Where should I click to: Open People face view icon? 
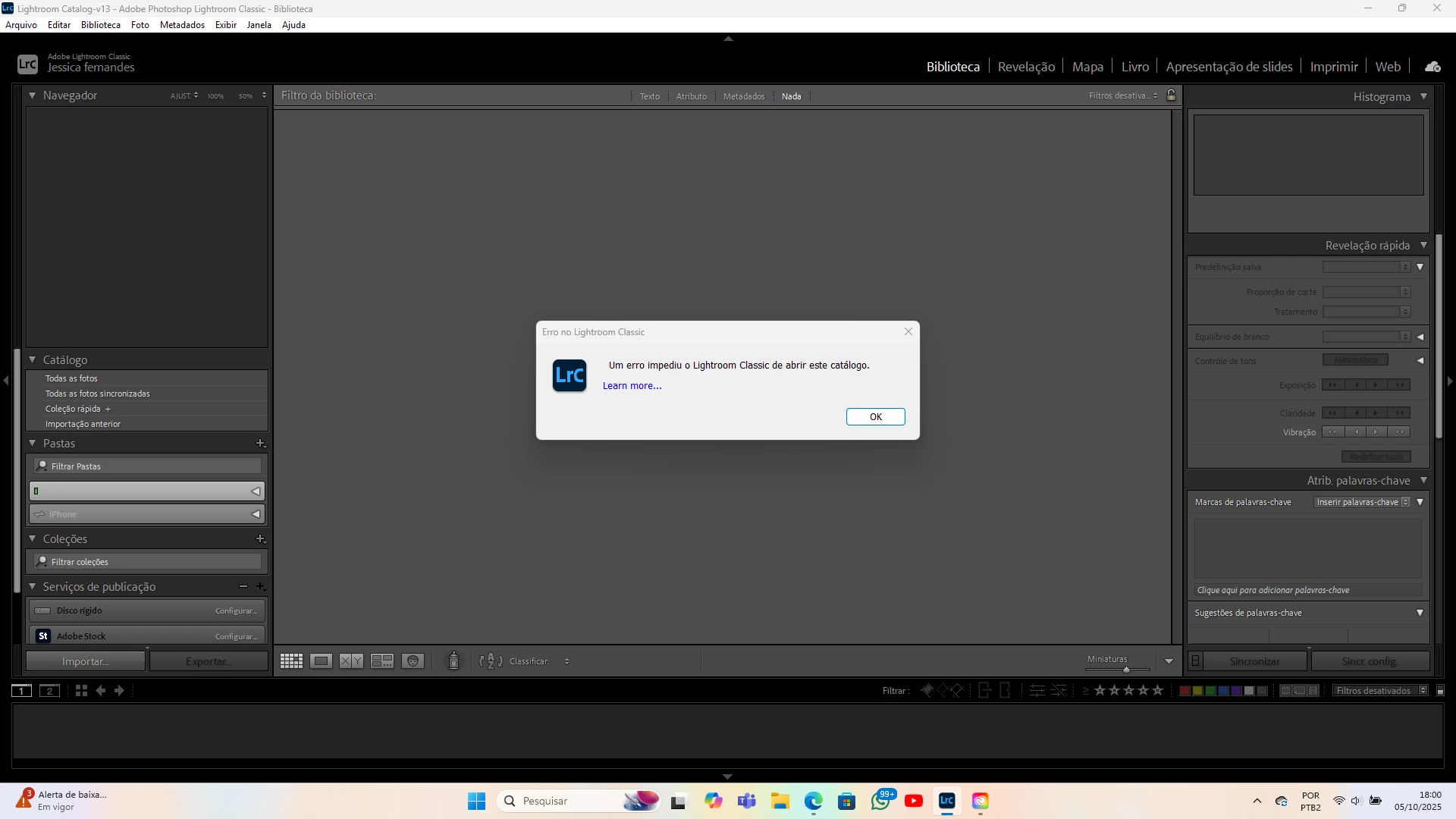[413, 661]
